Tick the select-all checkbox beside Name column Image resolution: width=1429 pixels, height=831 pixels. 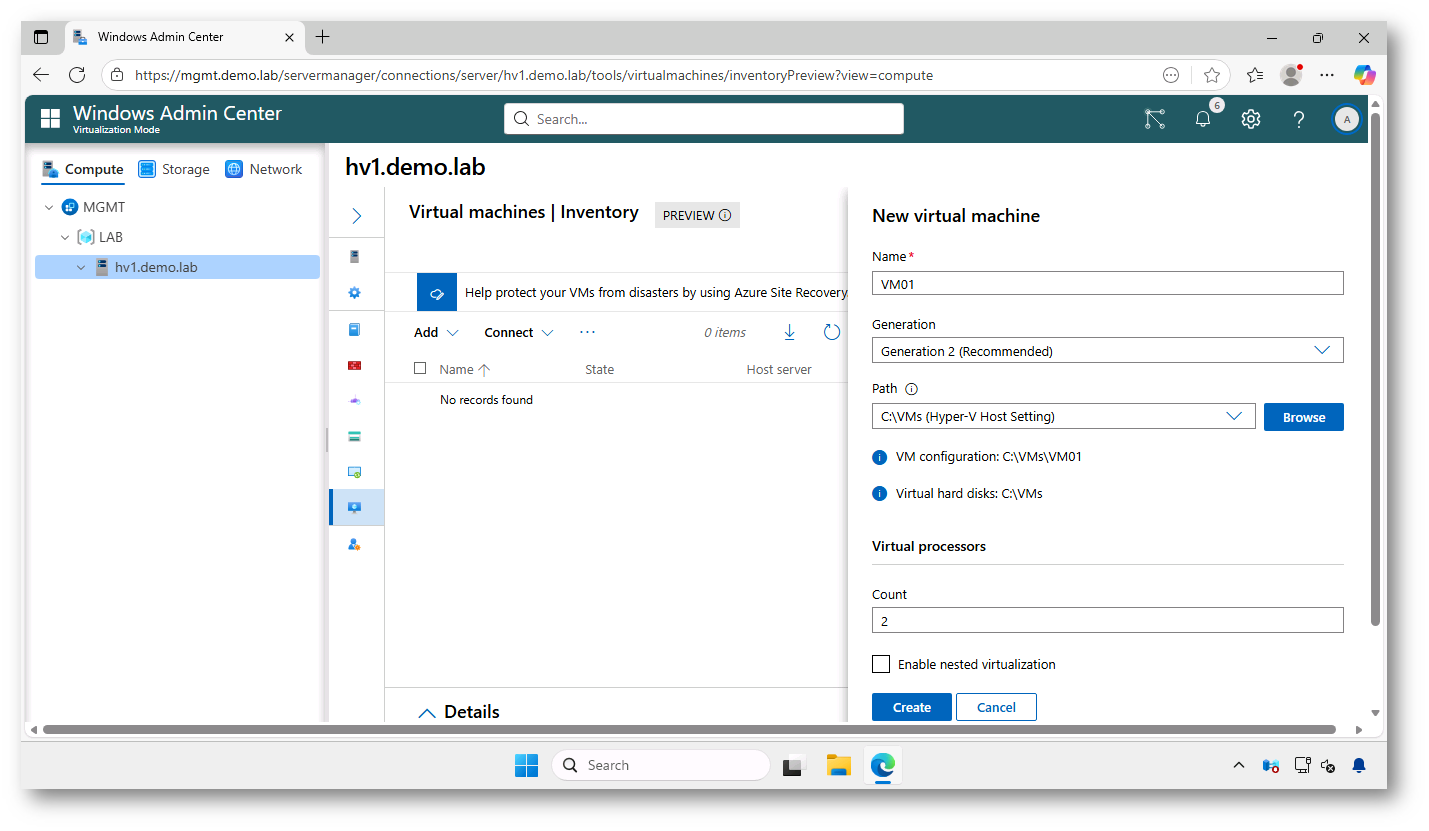click(x=420, y=369)
